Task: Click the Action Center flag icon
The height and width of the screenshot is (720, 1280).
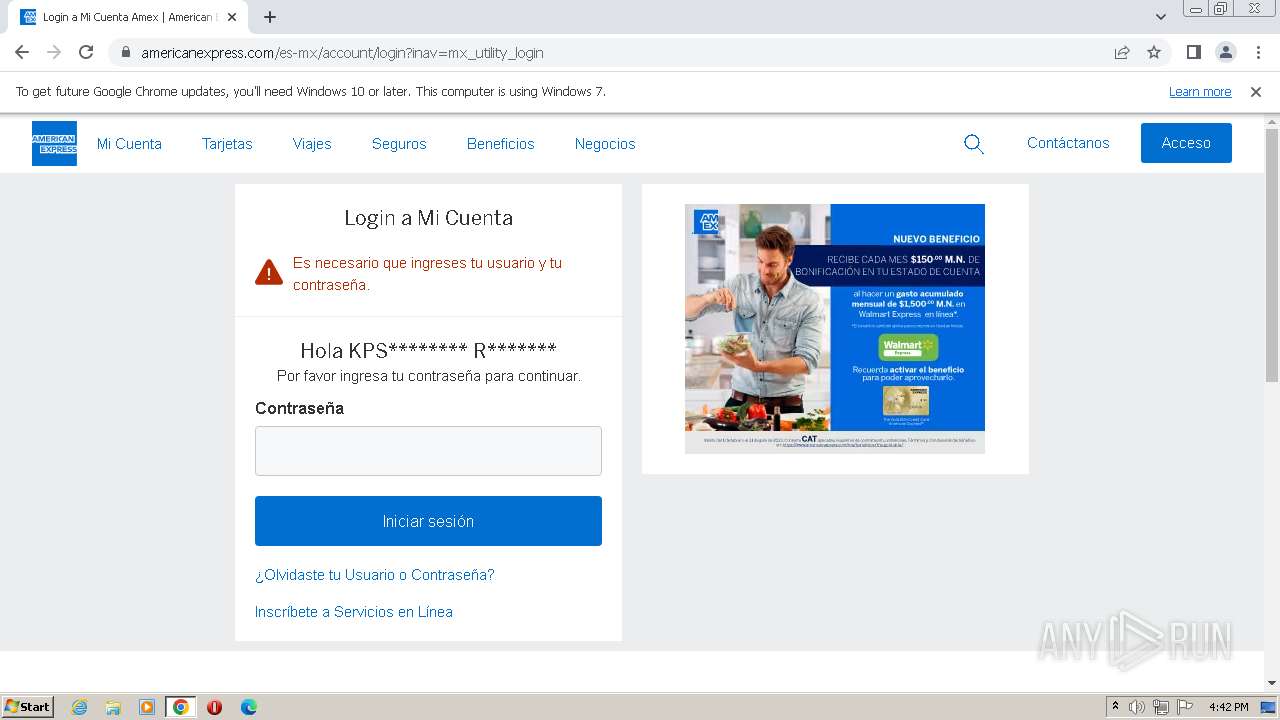Action: click(x=1185, y=707)
